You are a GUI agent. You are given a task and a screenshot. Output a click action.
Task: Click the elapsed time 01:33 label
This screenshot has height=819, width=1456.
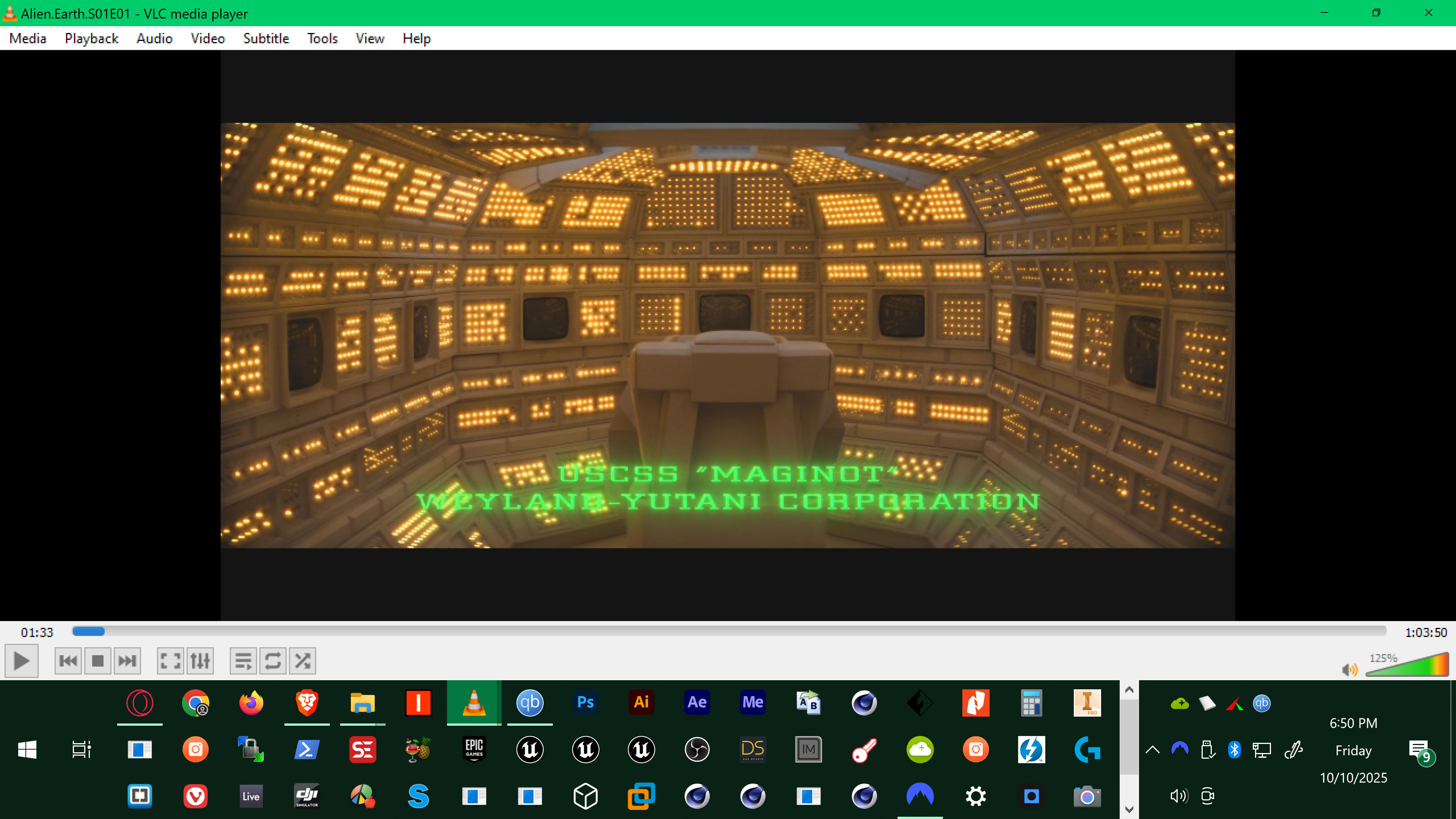(37, 632)
